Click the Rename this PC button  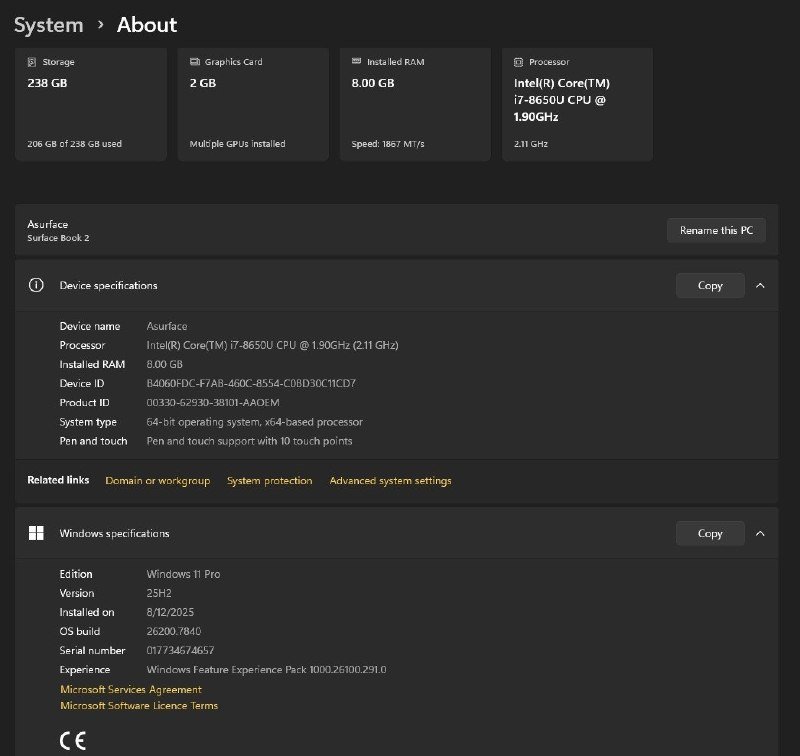(x=716, y=231)
